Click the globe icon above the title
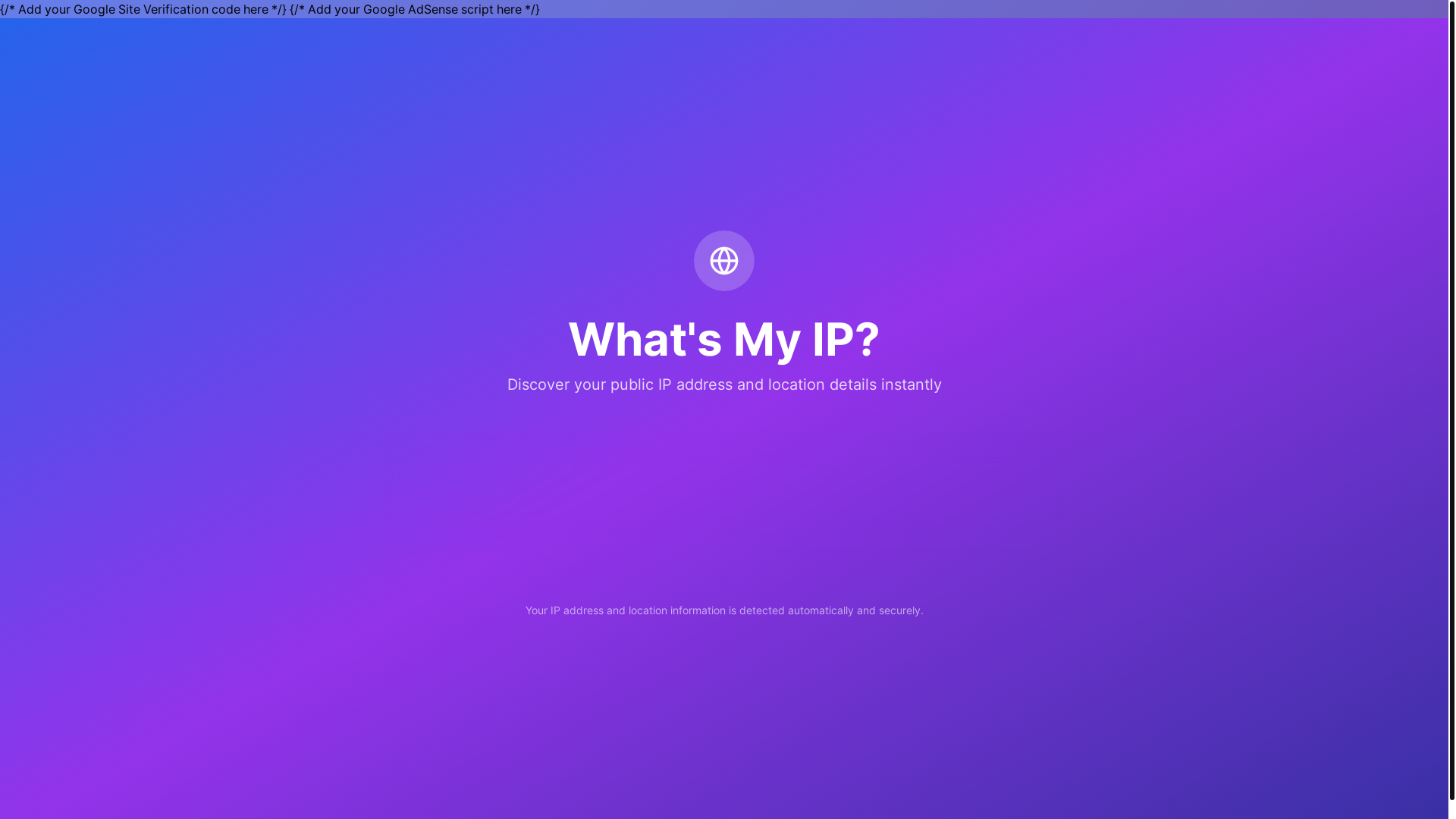The width and height of the screenshot is (1456, 819). pyautogui.click(x=723, y=261)
